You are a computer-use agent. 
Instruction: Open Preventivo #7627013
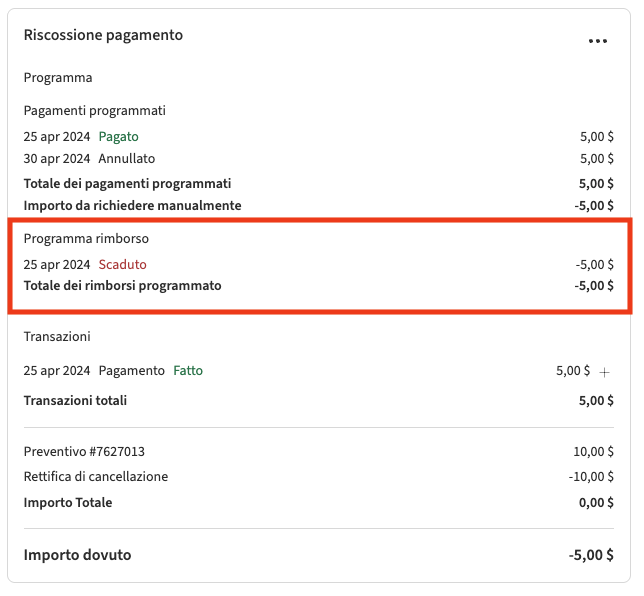[91, 451]
